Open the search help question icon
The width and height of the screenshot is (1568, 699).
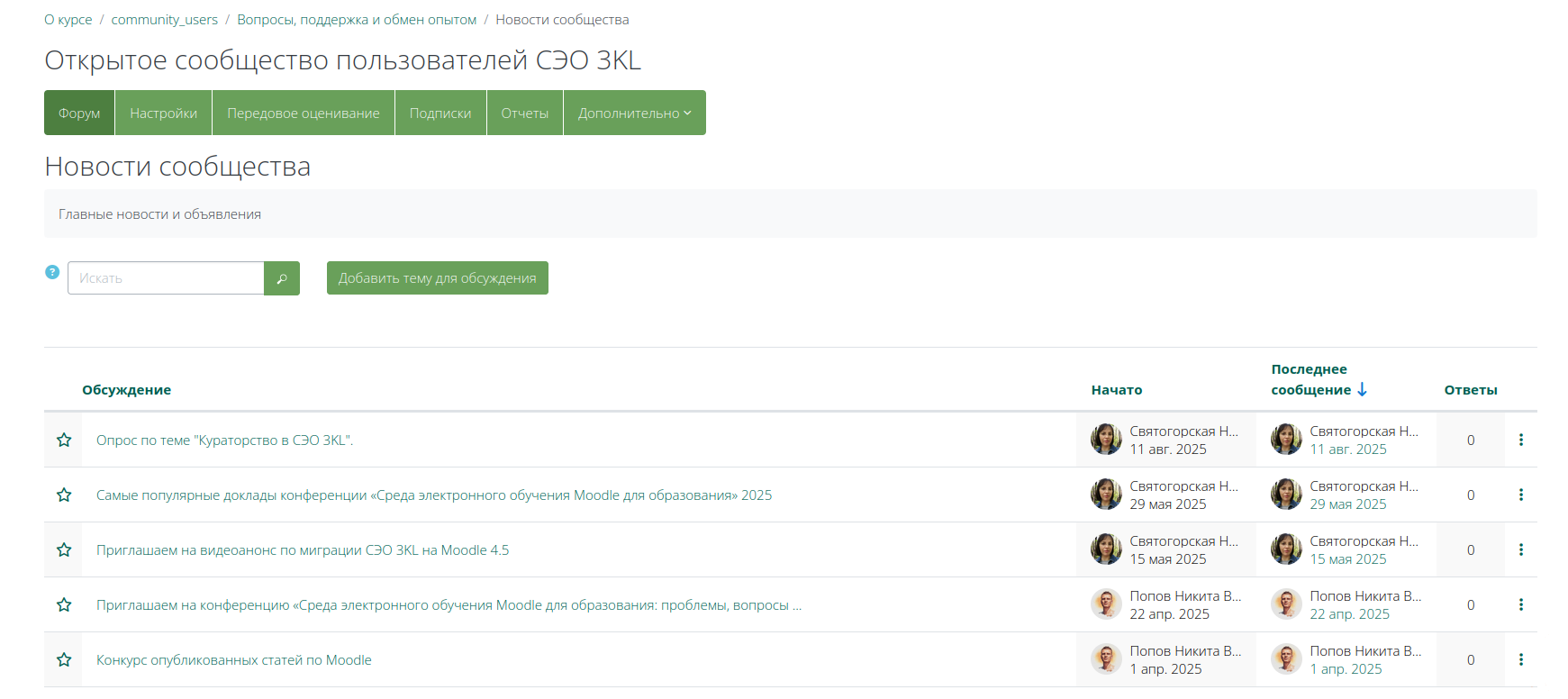52,272
